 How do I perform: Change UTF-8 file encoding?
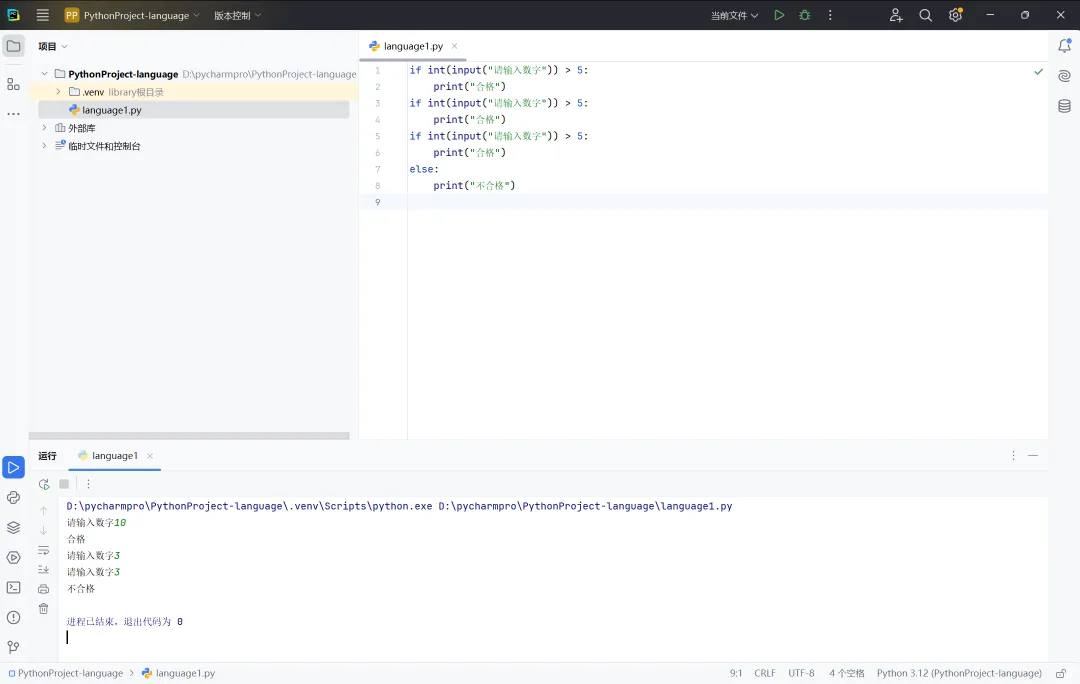pos(801,673)
